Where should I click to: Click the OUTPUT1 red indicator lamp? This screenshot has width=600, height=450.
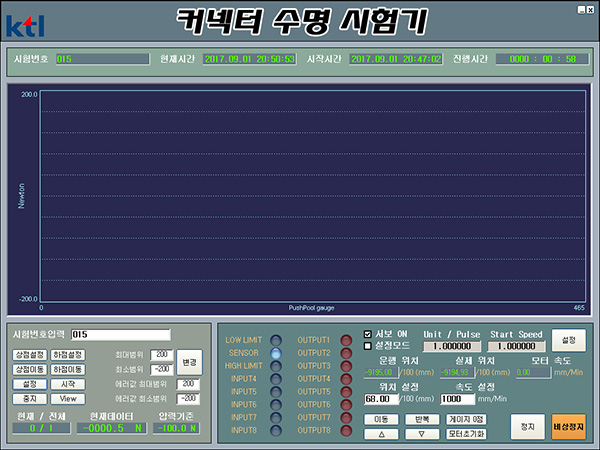(x=347, y=340)
